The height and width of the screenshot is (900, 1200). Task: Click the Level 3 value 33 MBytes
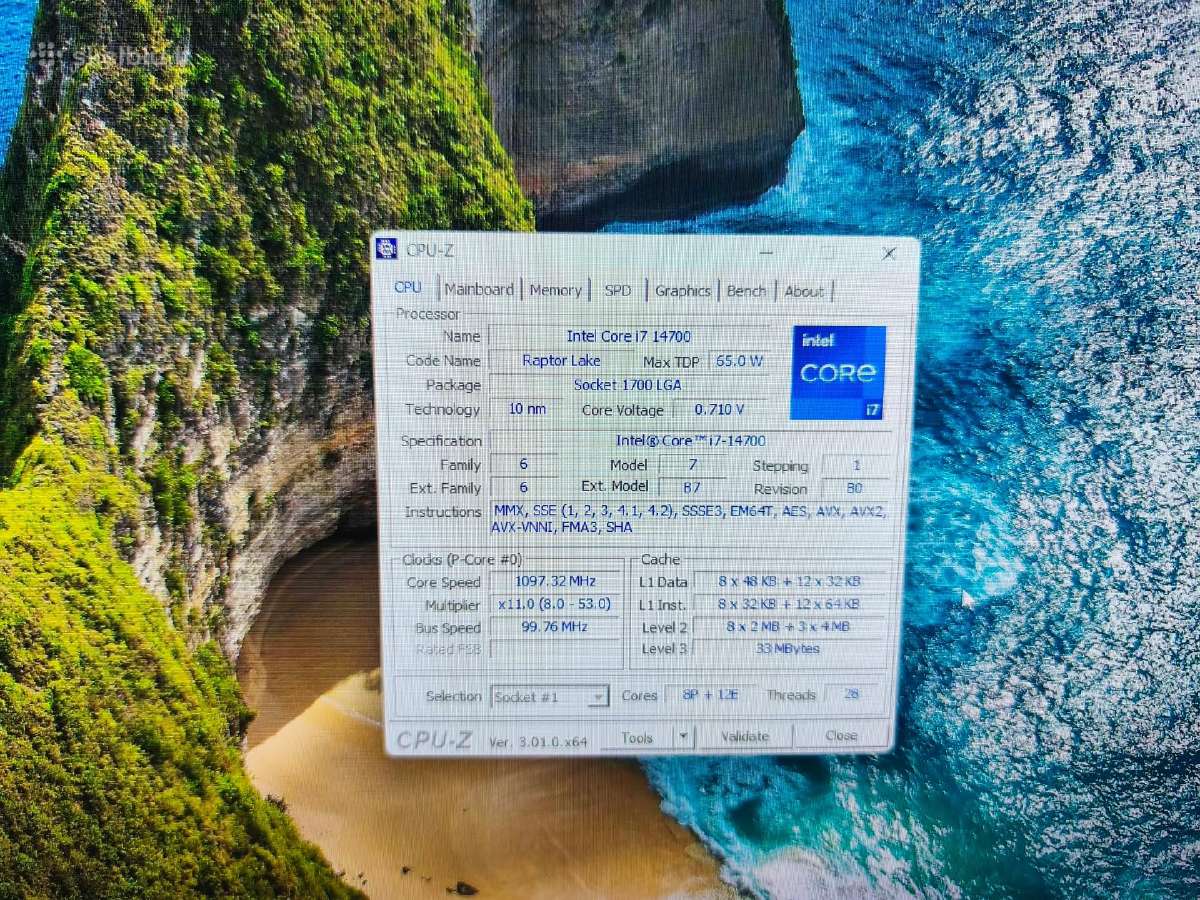790,649
